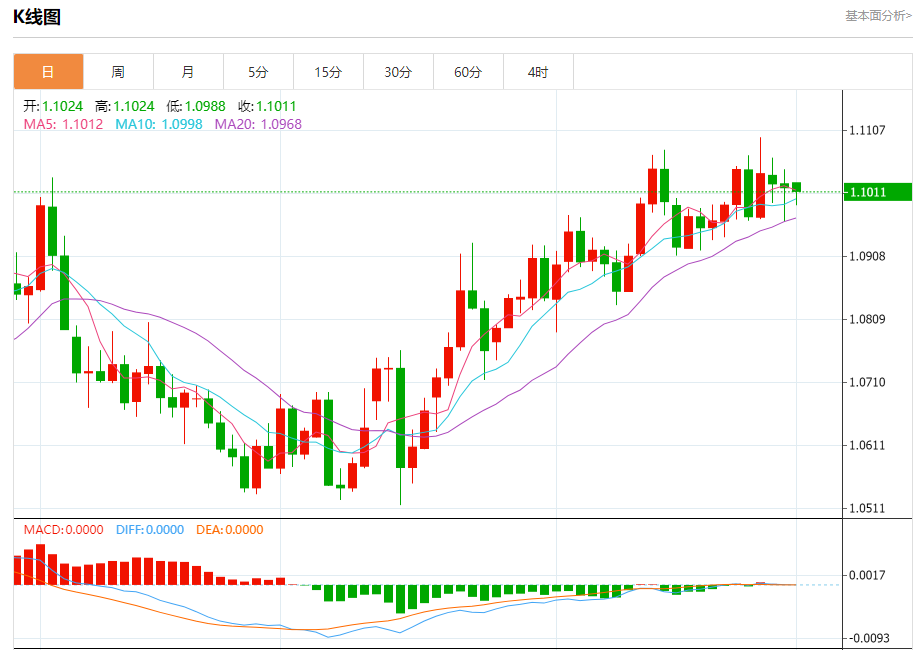Image resolution: width=919 pixels, height=650 pixels.
Task: Click the DEA:0.0000 indicator label
Action: [230, 530]
